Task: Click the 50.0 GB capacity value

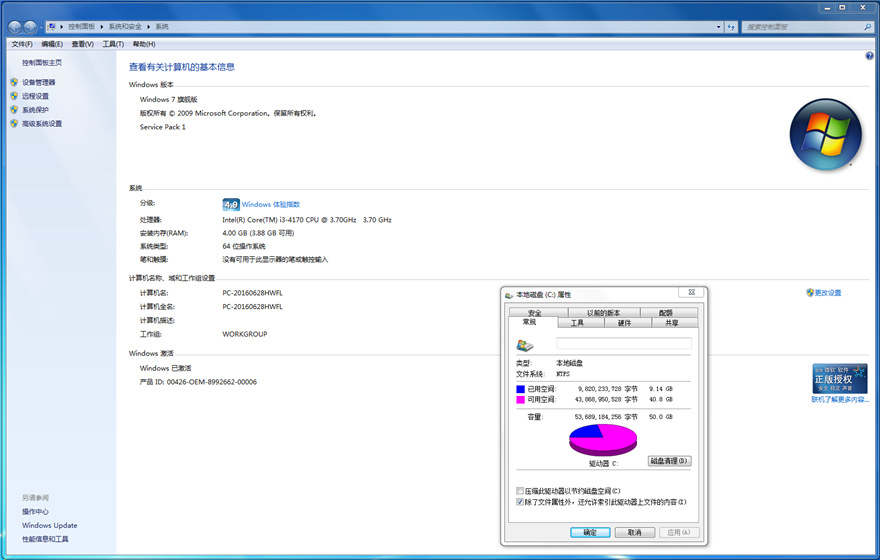Action: [x=661, y=417]
